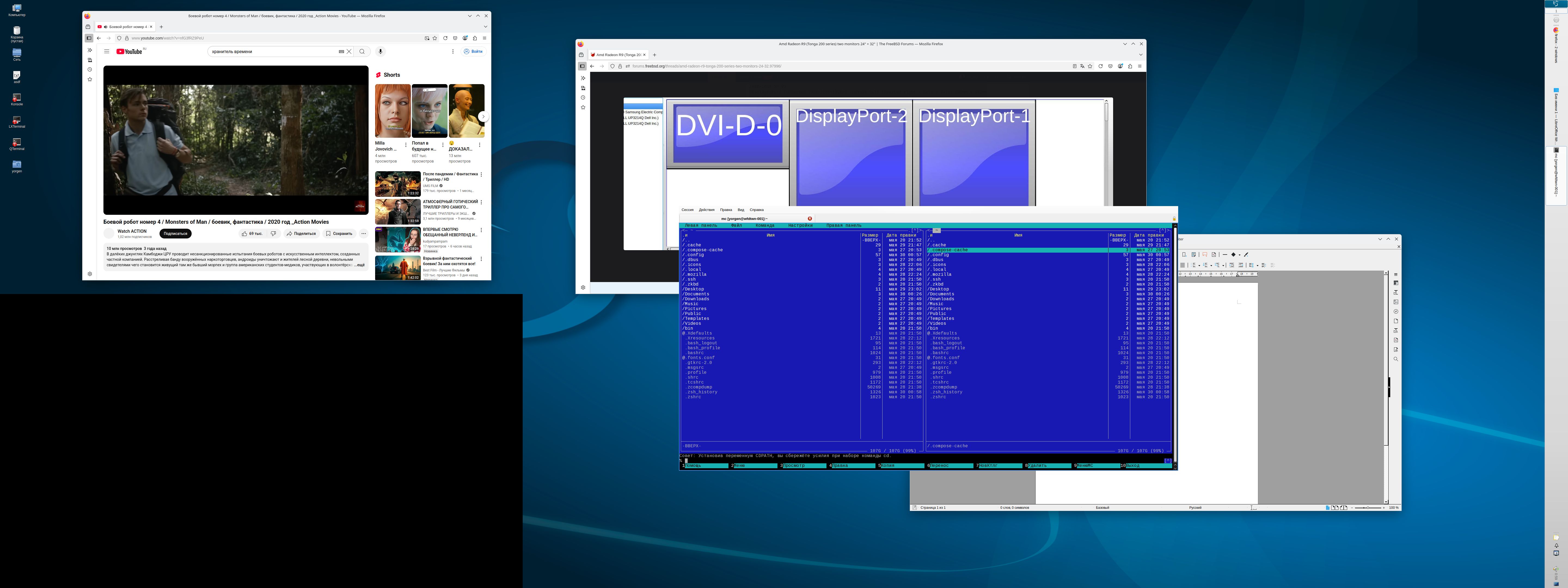Adjust Writer zoom slider in status bar

pyautogui.click(x=1367, y=508)
